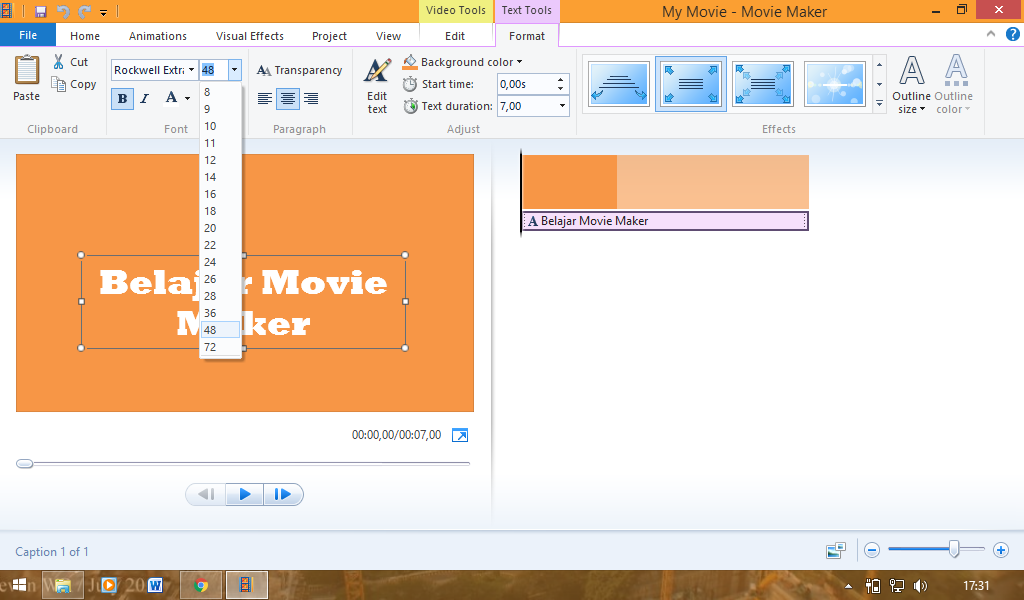Open the Transparency control
The width and height of the screenshot is (1024, 600).
pyautogui.click(x=300, y=70)
